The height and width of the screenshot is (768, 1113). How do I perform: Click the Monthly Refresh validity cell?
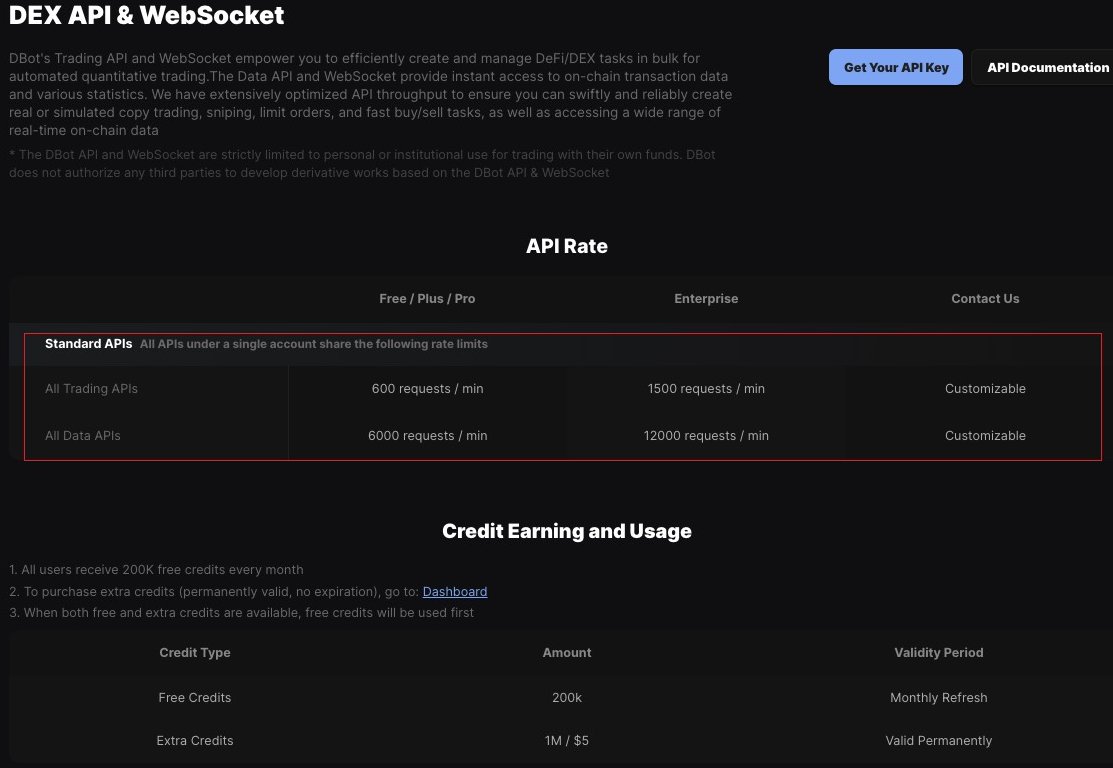click(938, 697)
